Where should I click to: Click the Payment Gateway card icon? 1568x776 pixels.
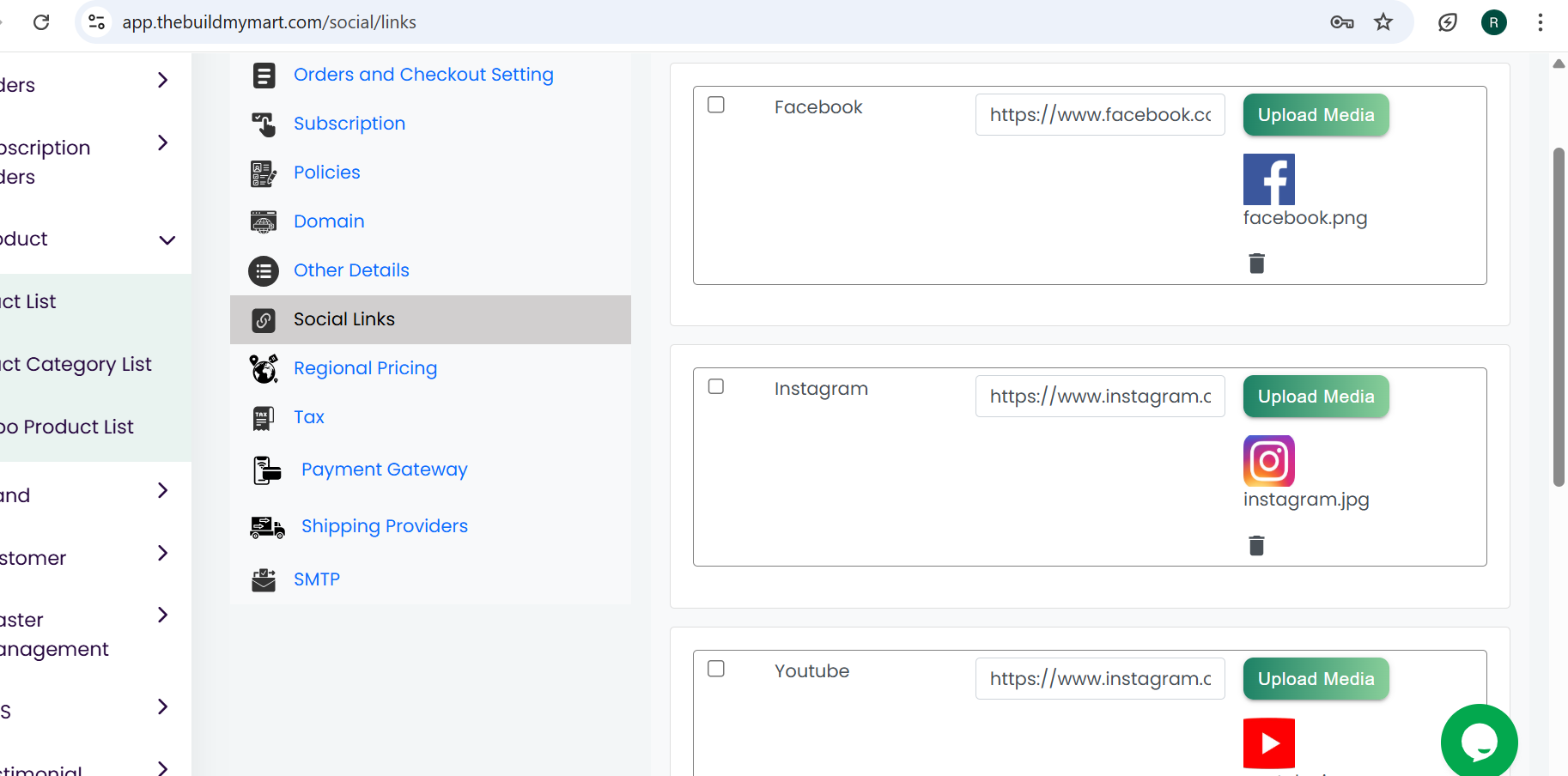coord(267,470)
